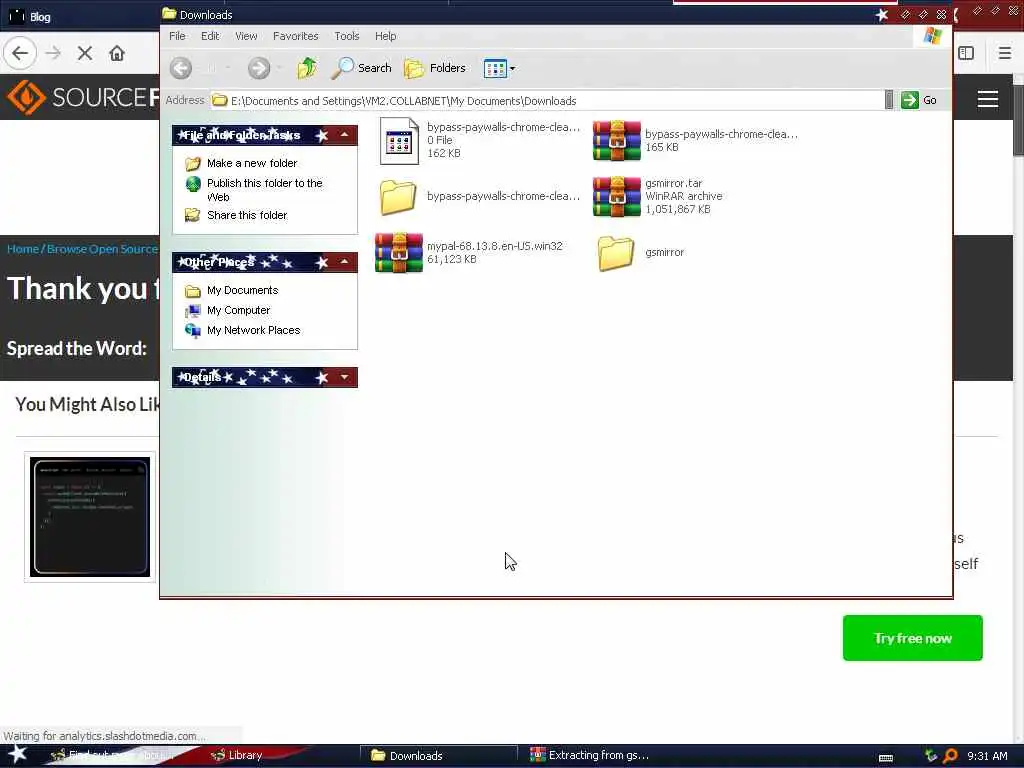Collapse File and Folder Tasks panel
Image resolution: width=1024 pixels, height=768 pixels.
tap(344, 135)
